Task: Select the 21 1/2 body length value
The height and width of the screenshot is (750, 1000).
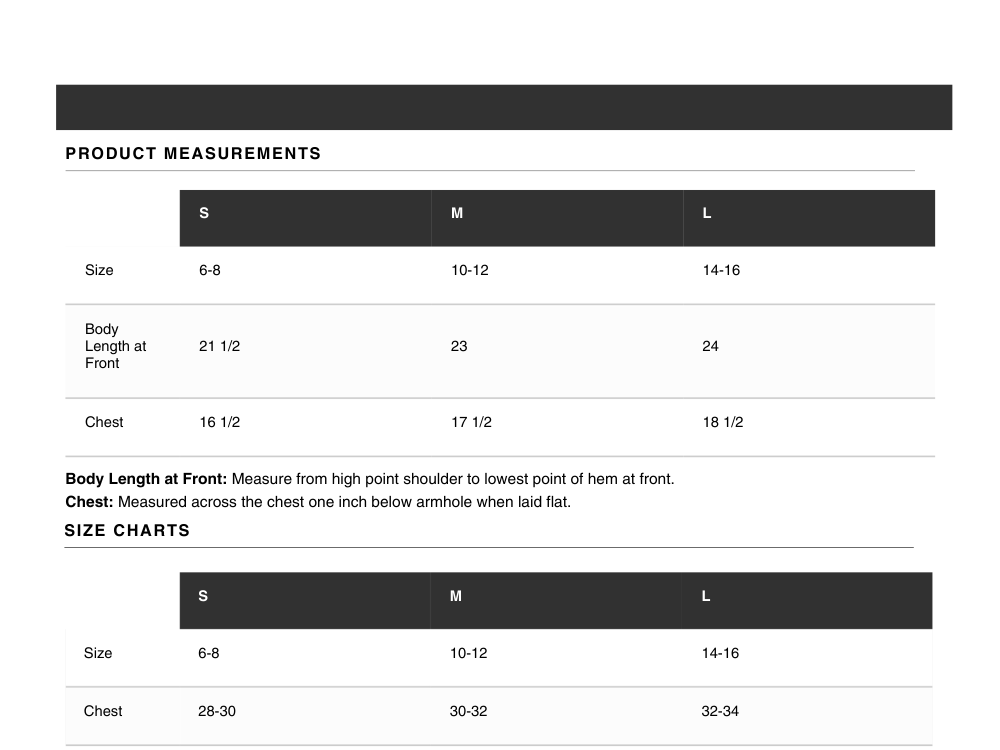Action: (220, 346)
